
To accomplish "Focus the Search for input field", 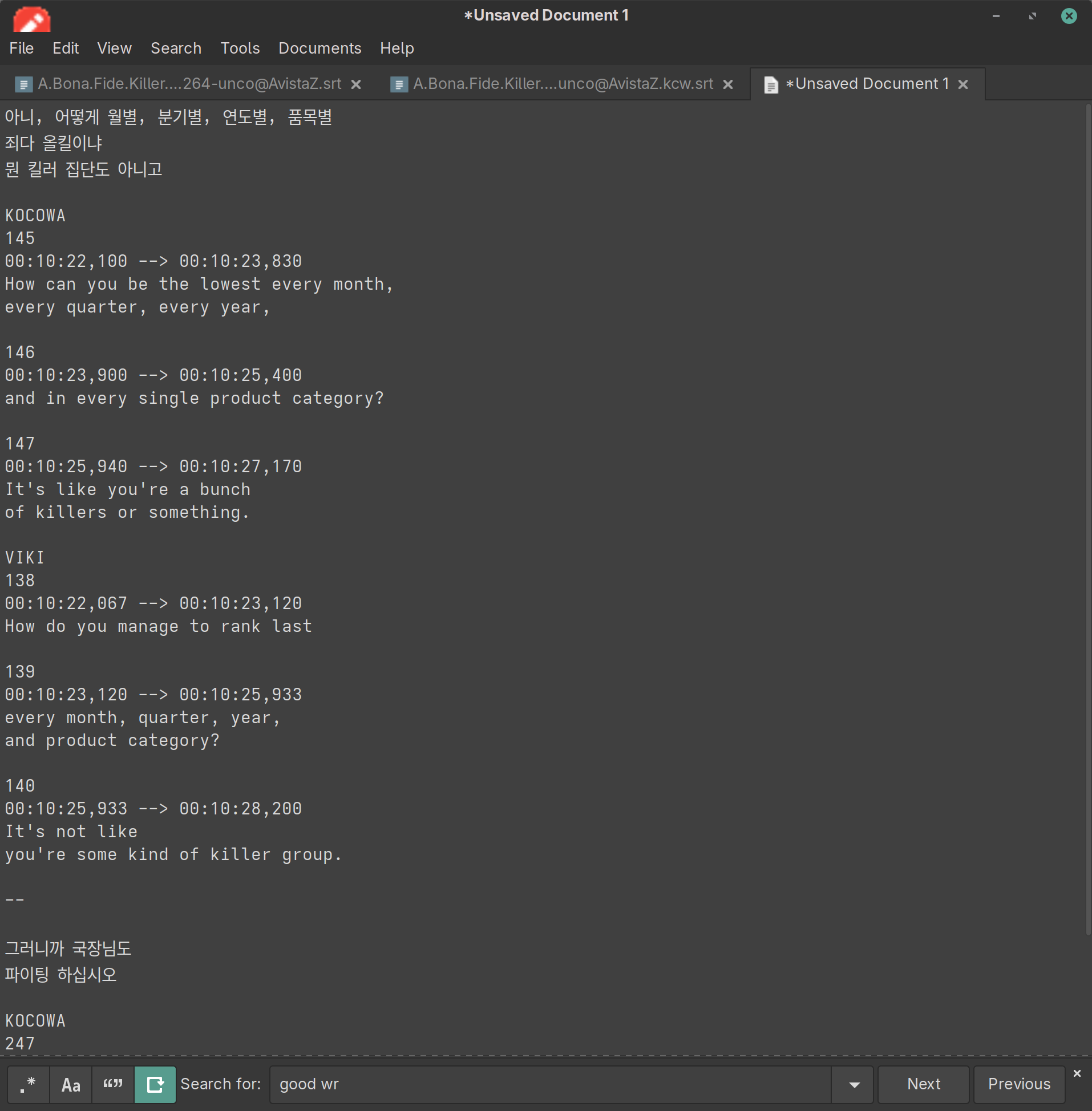I will pyautogui.click(x=551, y=1084).
